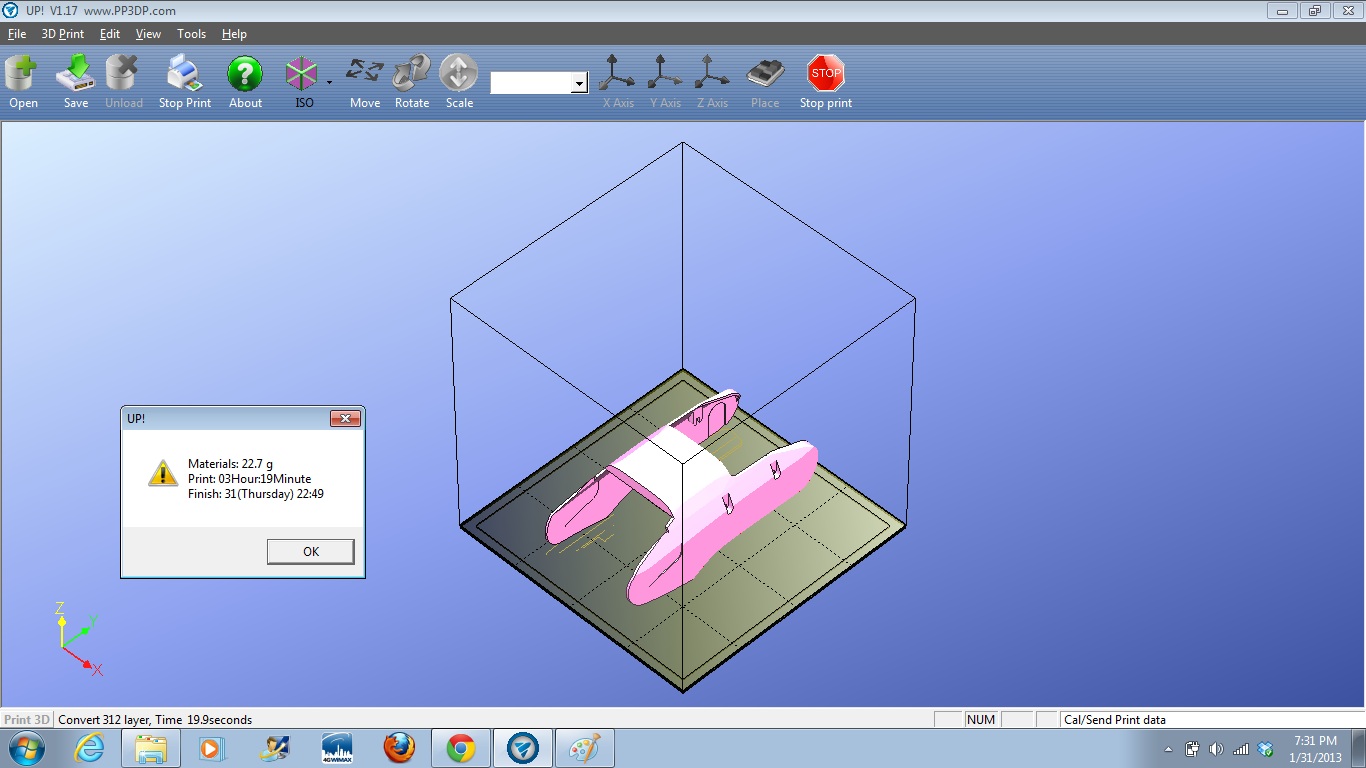Select the Move tool
The height and width of the screenshot is (768, 1366).
click(x=365, y=72)
